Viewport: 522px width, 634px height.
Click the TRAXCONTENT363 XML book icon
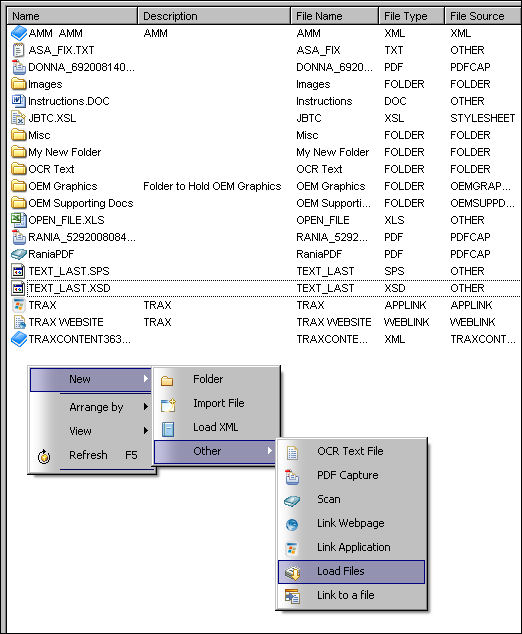(19, 339)
